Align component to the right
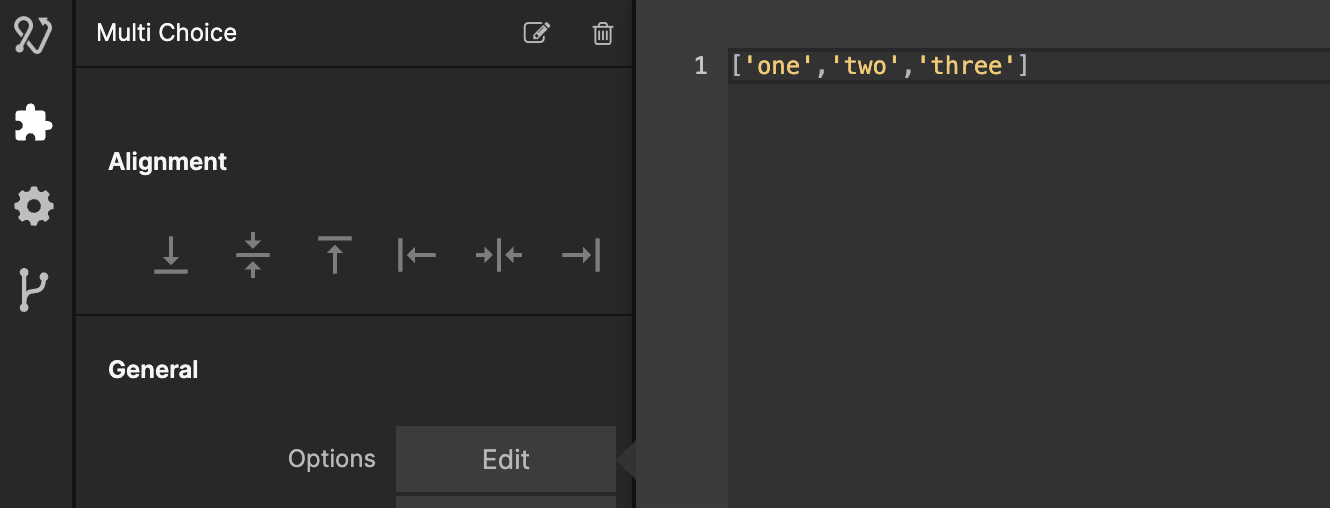 click(x=581, y=255)
